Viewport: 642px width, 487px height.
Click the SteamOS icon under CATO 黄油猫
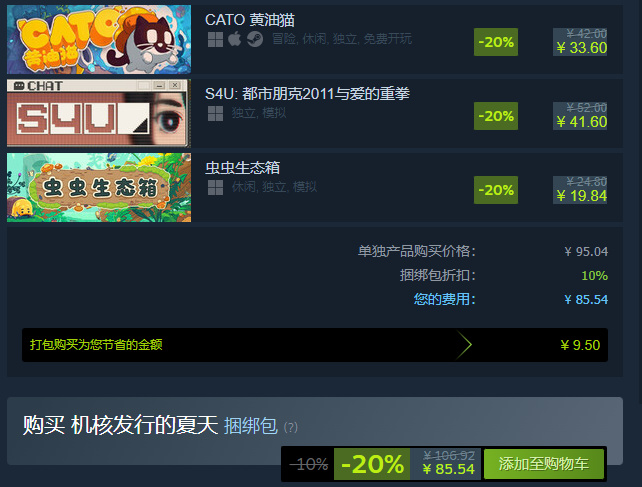255,39
